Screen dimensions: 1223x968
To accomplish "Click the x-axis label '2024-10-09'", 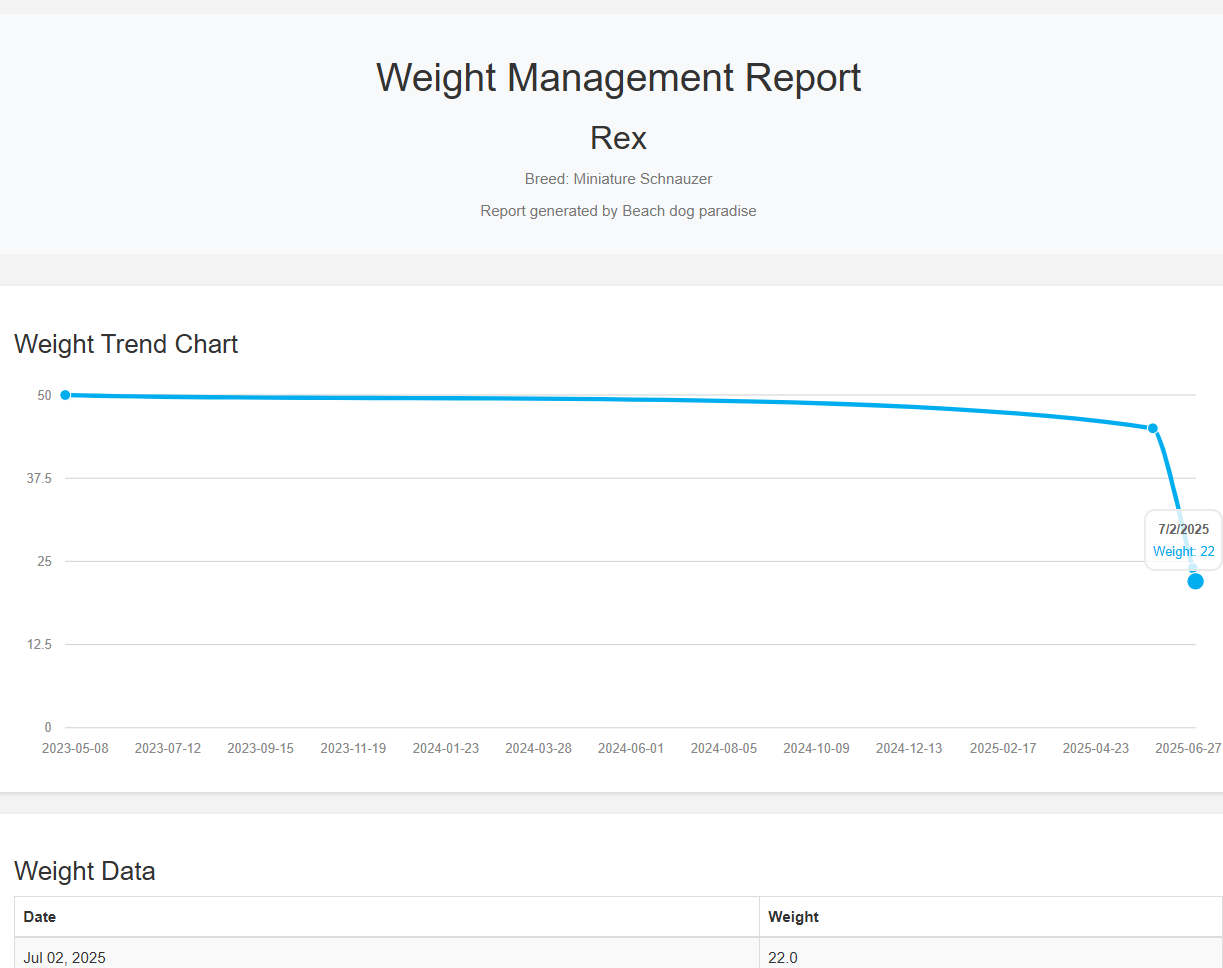I will pos(816,748).
